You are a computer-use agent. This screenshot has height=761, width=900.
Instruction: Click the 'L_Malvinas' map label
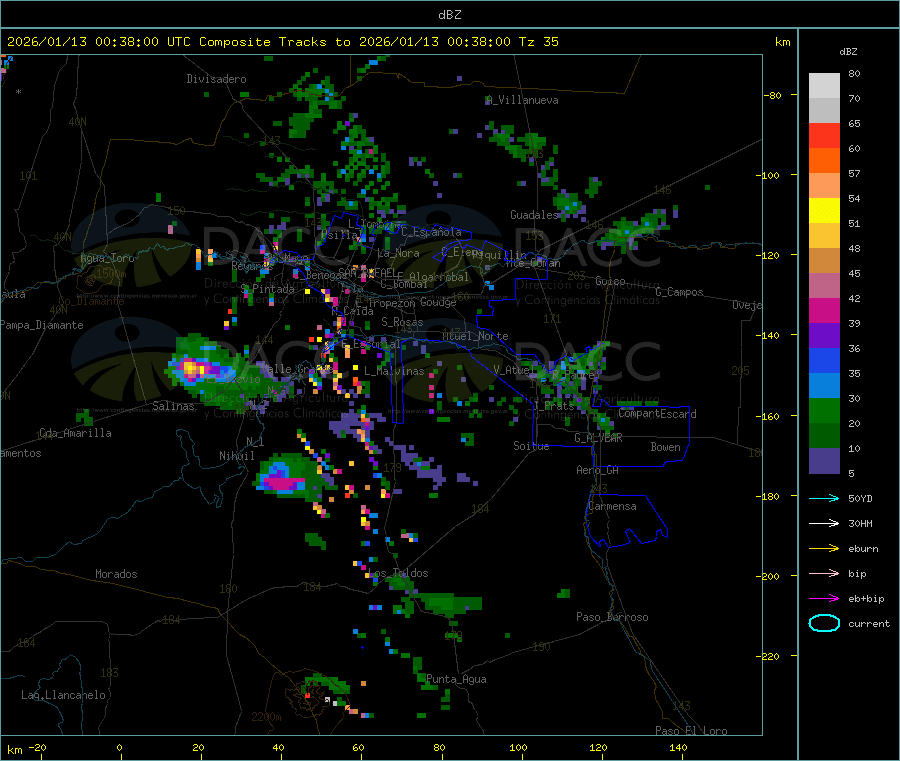pos(394,371)
